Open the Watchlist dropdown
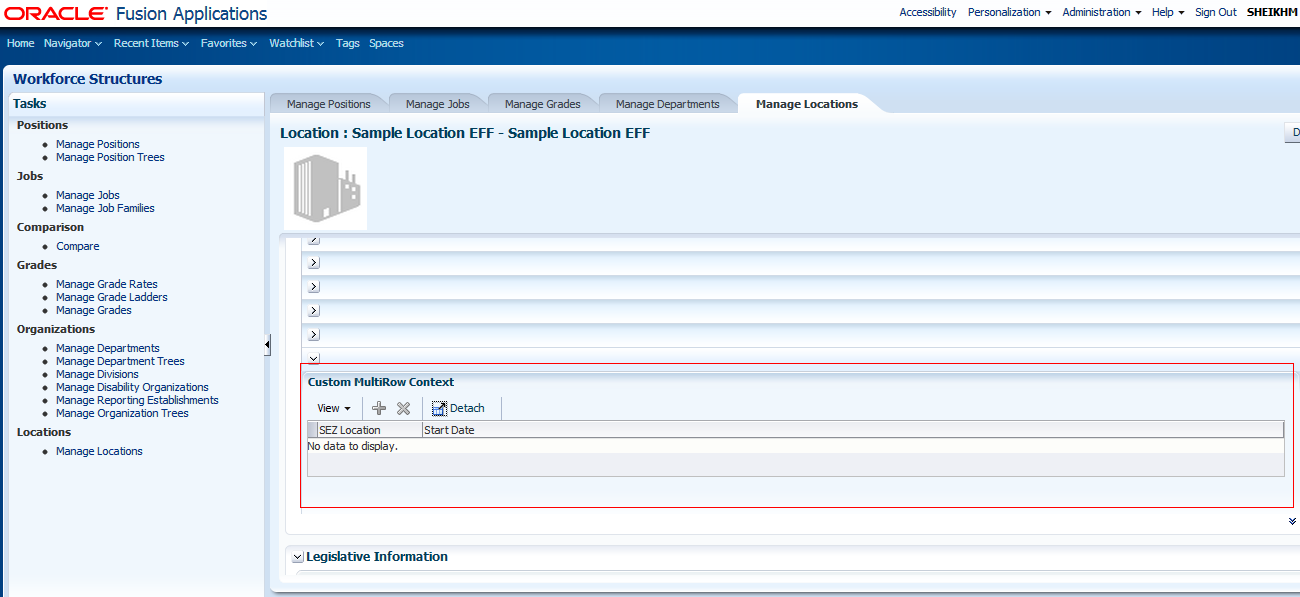The width and height of the screenshot is (1300, 597). coord(295,43)
